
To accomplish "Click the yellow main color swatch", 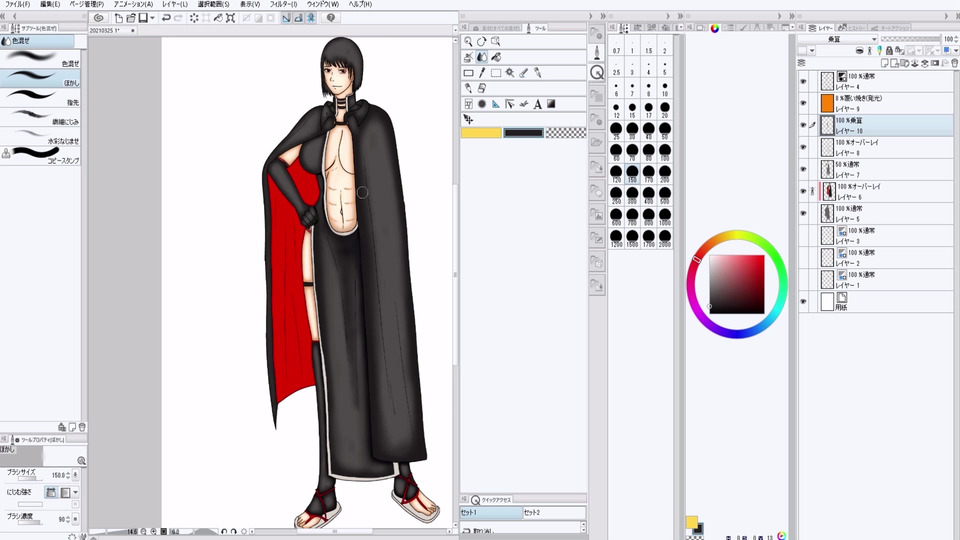I will coord(481,133).
